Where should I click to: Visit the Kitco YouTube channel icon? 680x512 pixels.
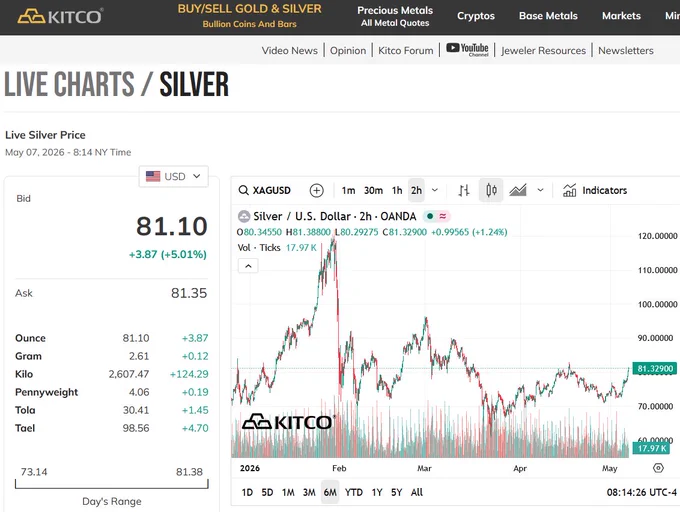(x=468, y=49)
